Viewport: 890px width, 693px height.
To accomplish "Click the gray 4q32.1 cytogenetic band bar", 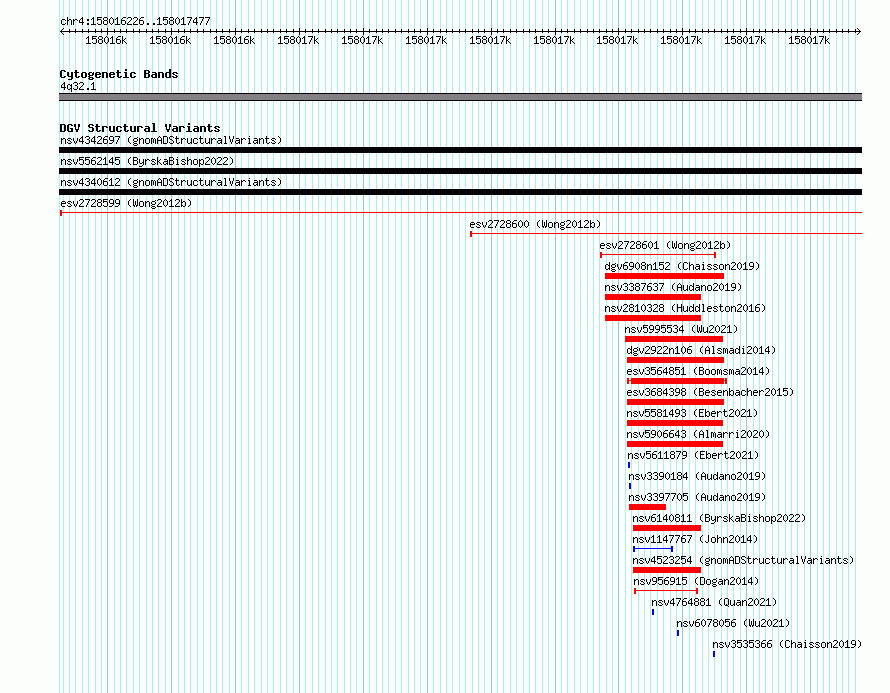I will pos(460,97).
